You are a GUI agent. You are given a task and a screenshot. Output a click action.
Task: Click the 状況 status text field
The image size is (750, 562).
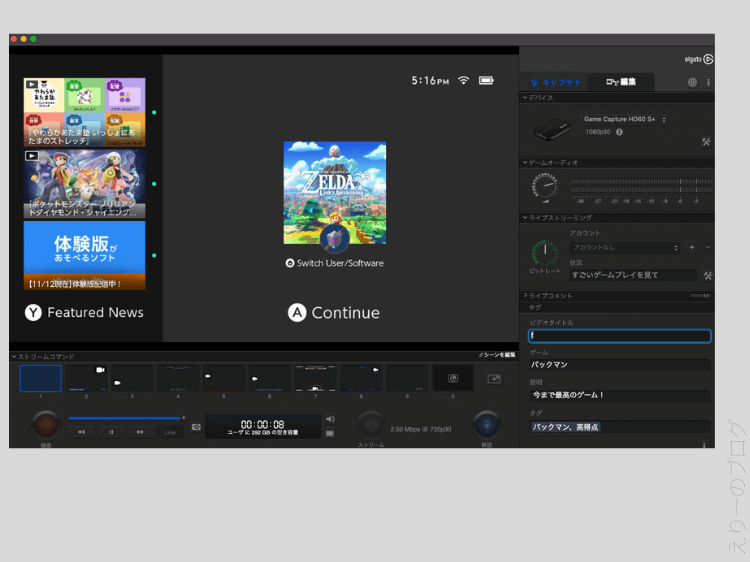tap(633, 275)
